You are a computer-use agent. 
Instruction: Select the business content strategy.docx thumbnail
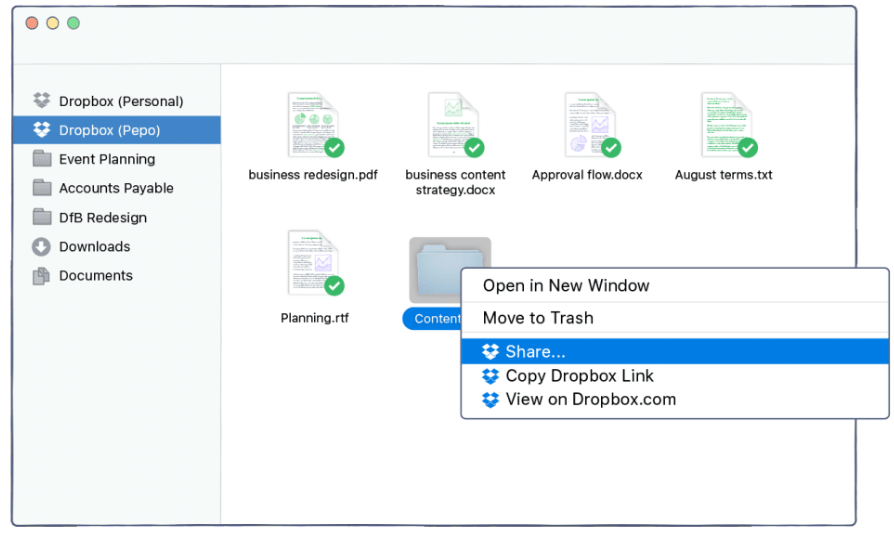[x=454, y=125]
